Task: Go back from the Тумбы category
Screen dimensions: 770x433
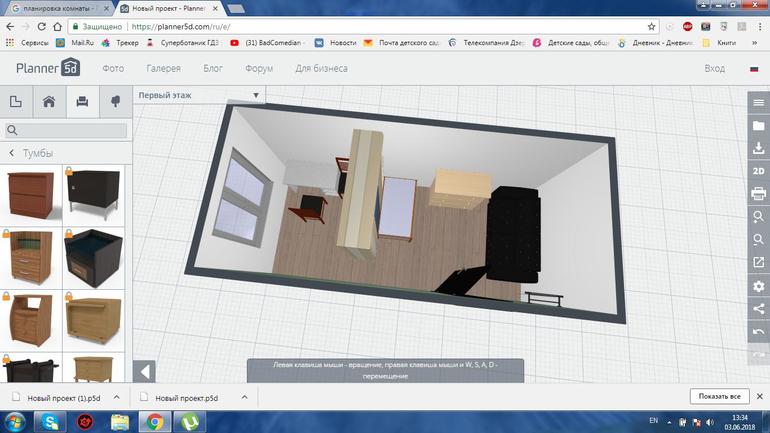Action: pyautogui.click(x=12, y=153)
